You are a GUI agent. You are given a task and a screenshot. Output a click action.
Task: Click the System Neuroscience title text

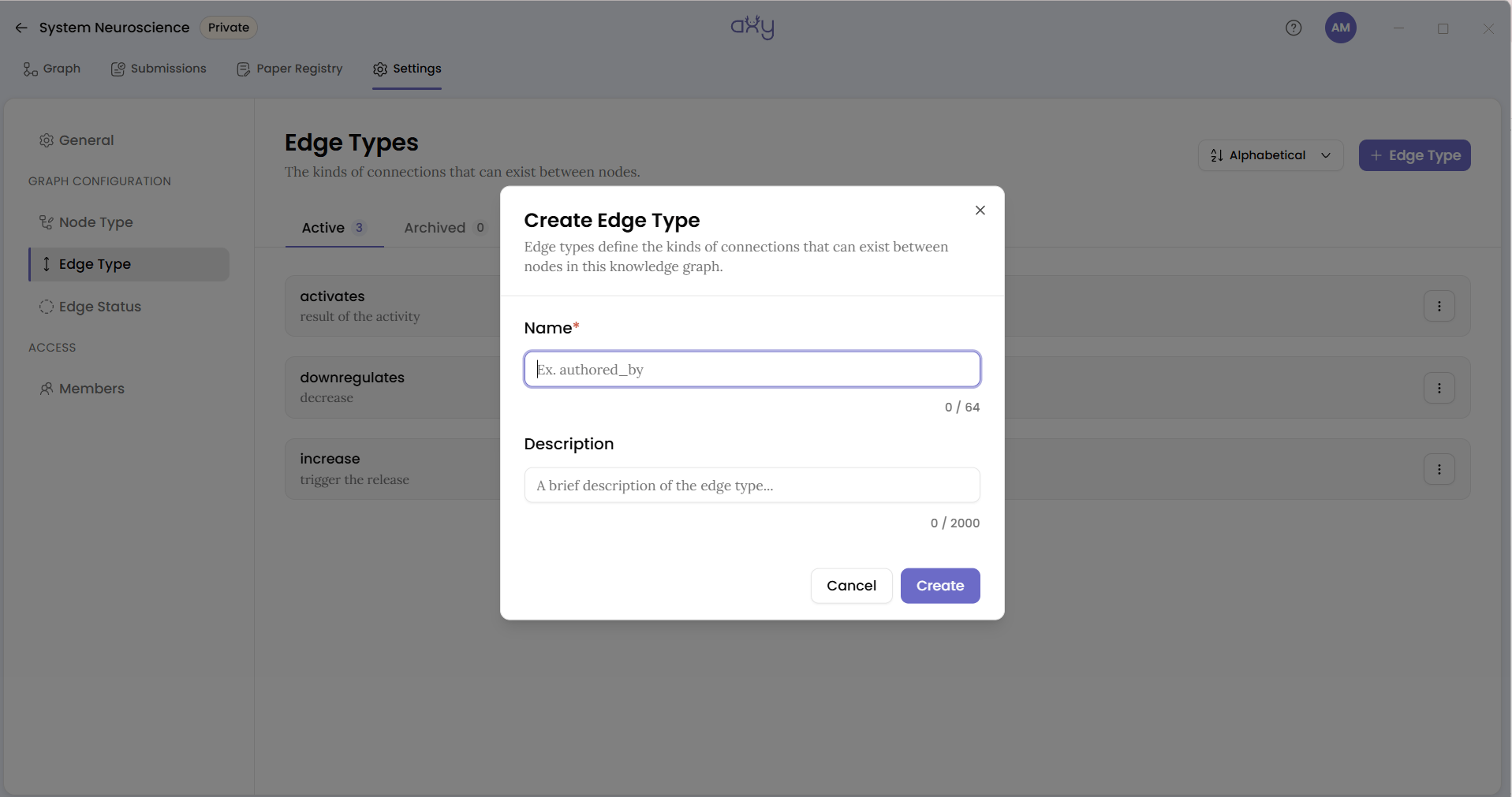[x=114, y=28]
